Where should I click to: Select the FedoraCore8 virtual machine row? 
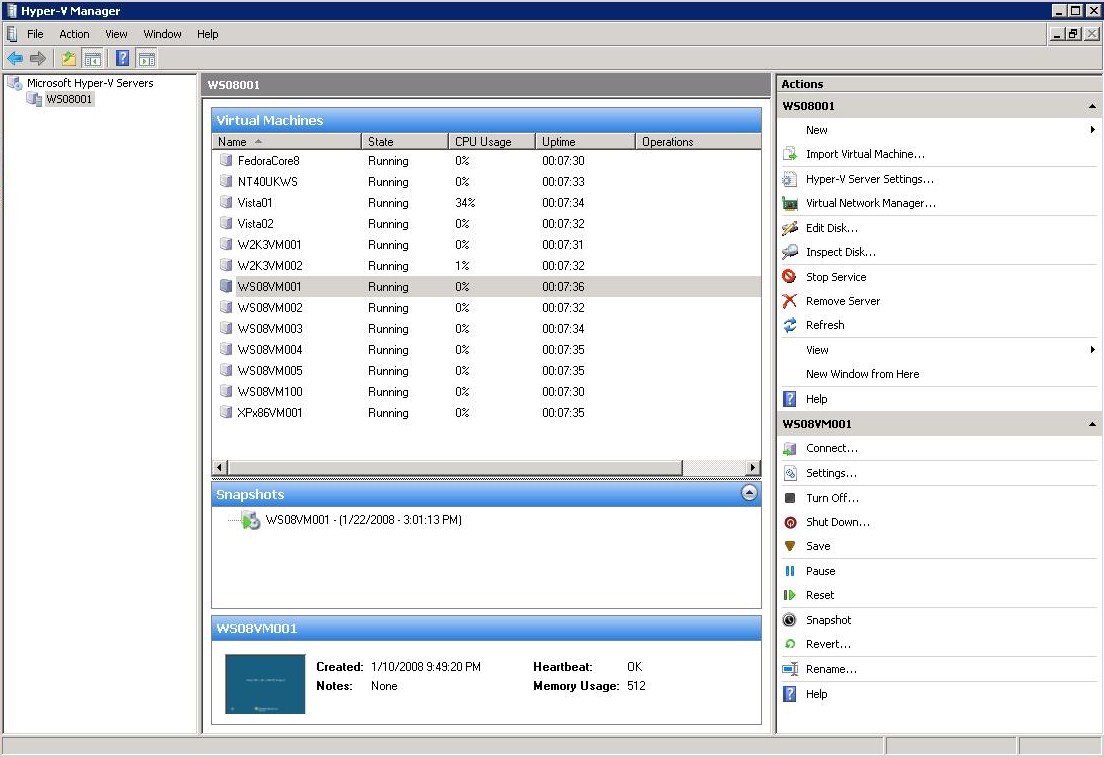[486, 161]
